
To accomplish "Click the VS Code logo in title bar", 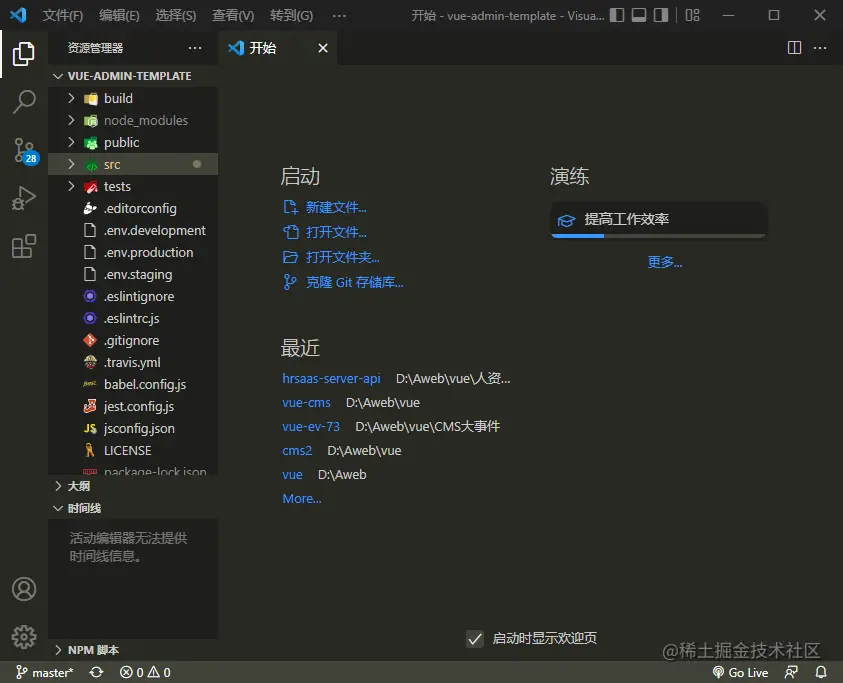I will [x=18, y=15].
